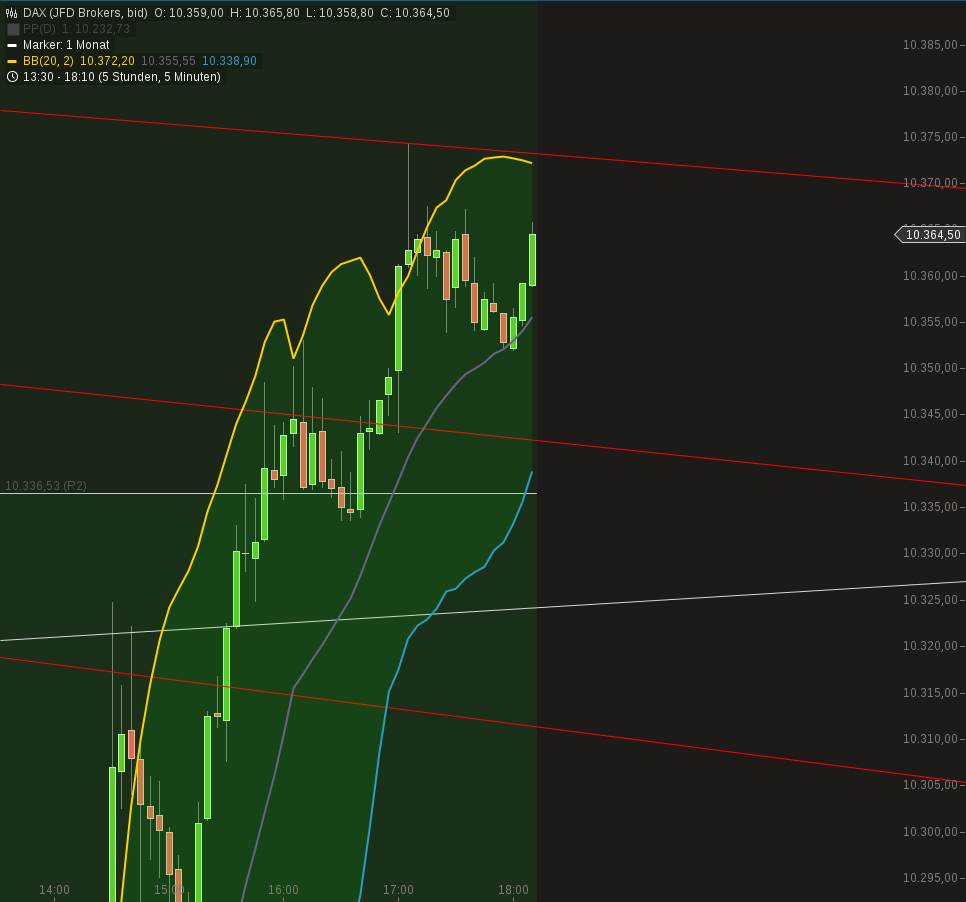The image size is (966, 902).
Task: Click the Marker: 1 Monat label
Action: pyautogui.click(x=66, y=45)
